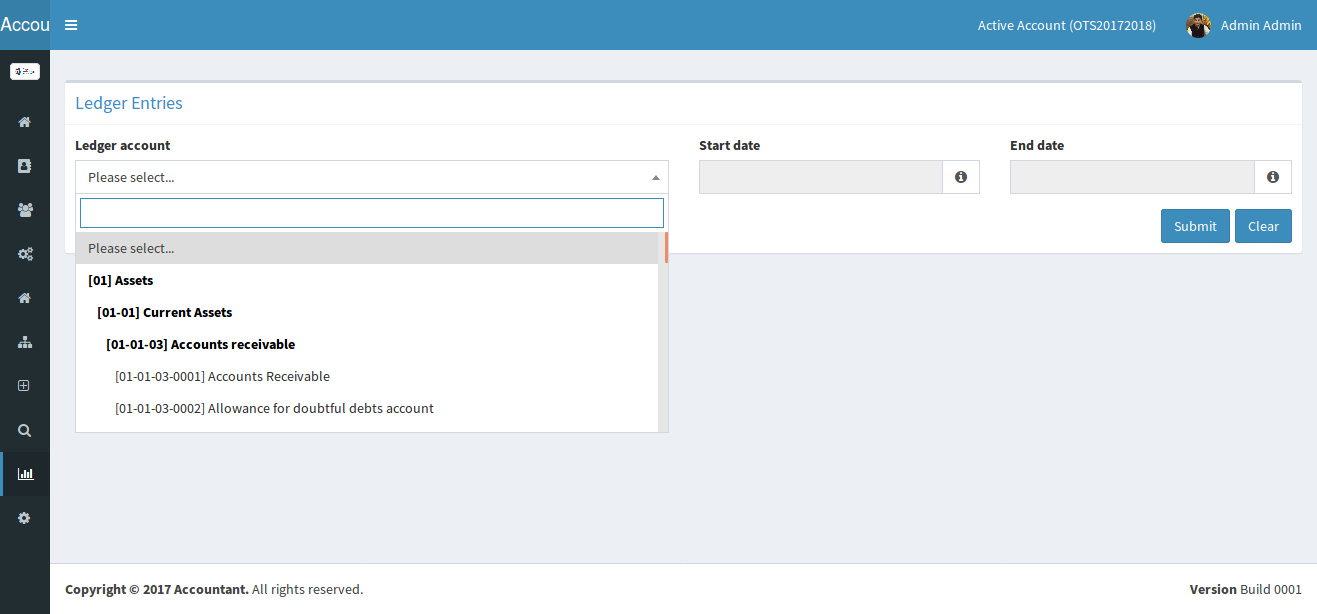The height and width of the screenshot is (614, 1317).
Task: Select the 'Please select...' option in list
Action: pos(367,248)
